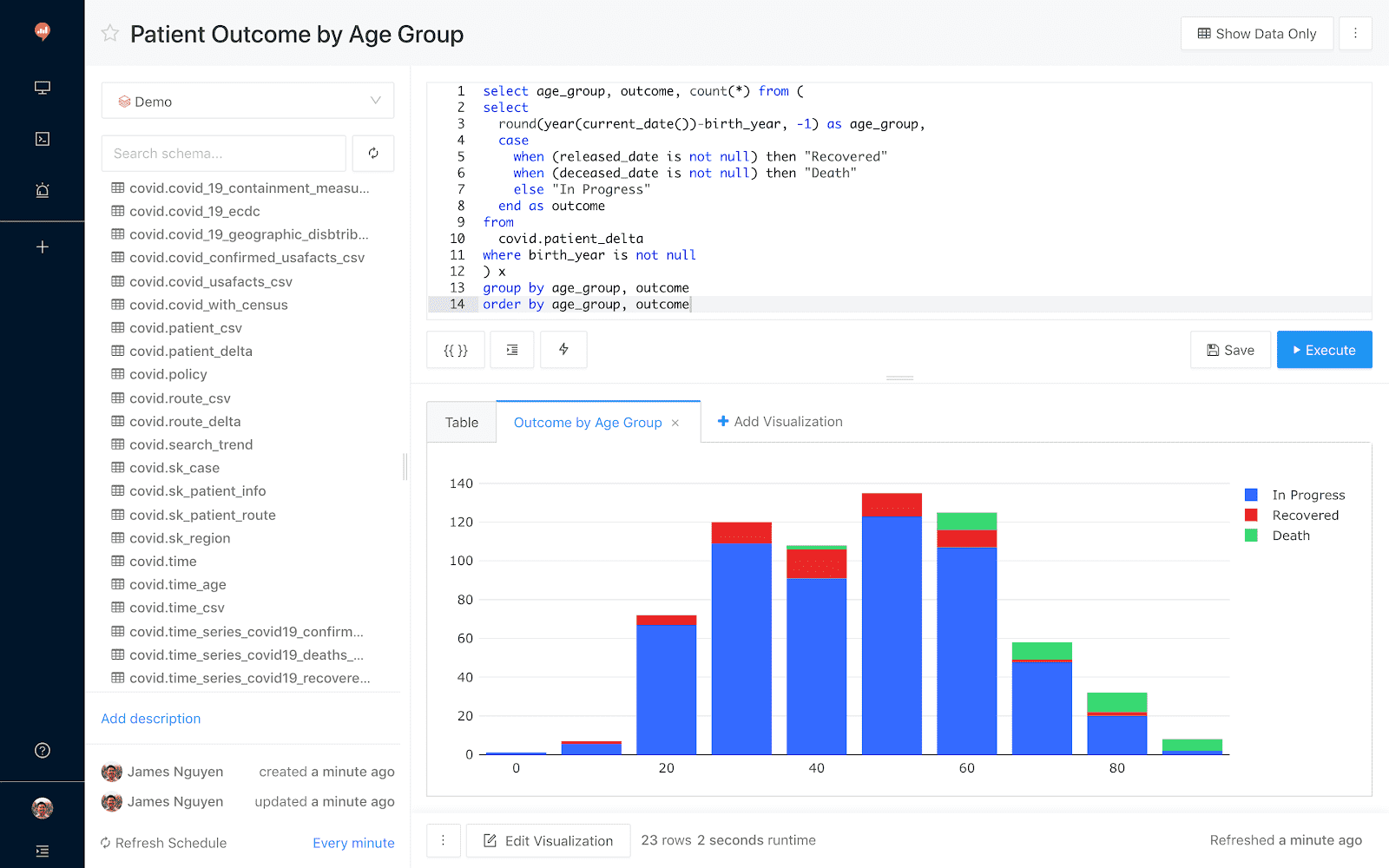Open the Demo data source dropdown

pyautogui.click(x=247, y=102)
